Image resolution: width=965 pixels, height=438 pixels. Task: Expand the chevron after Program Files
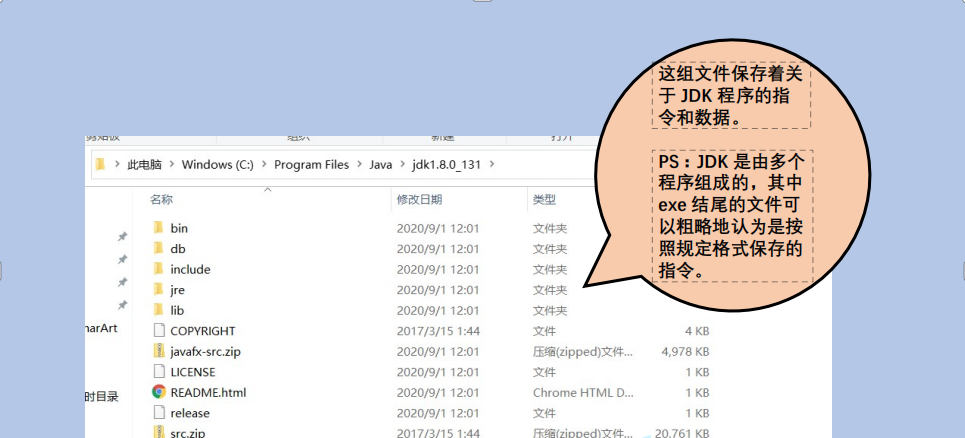point(359,165)
